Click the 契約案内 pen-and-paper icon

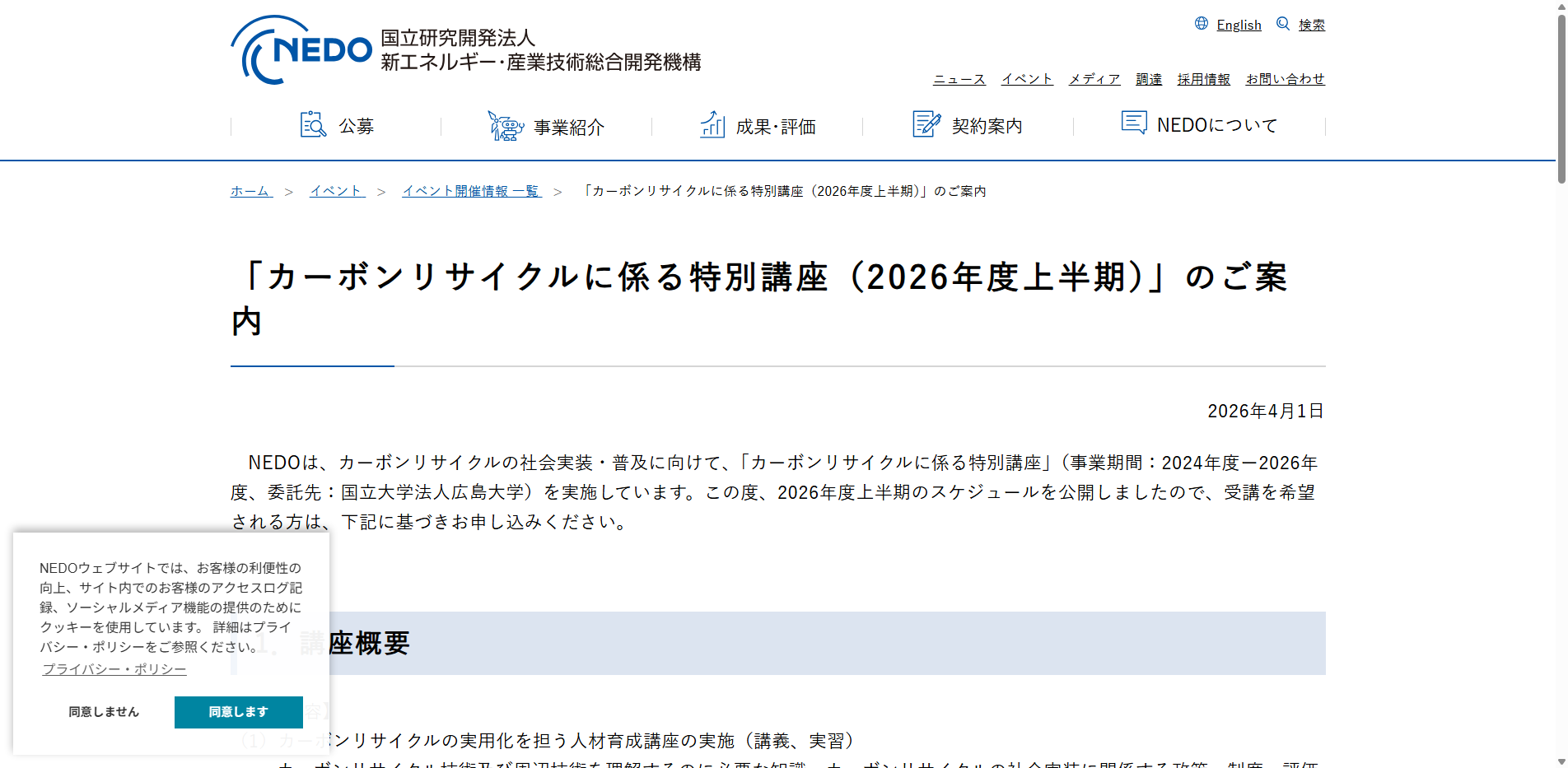pyautogui.click(x=927, y=124)
